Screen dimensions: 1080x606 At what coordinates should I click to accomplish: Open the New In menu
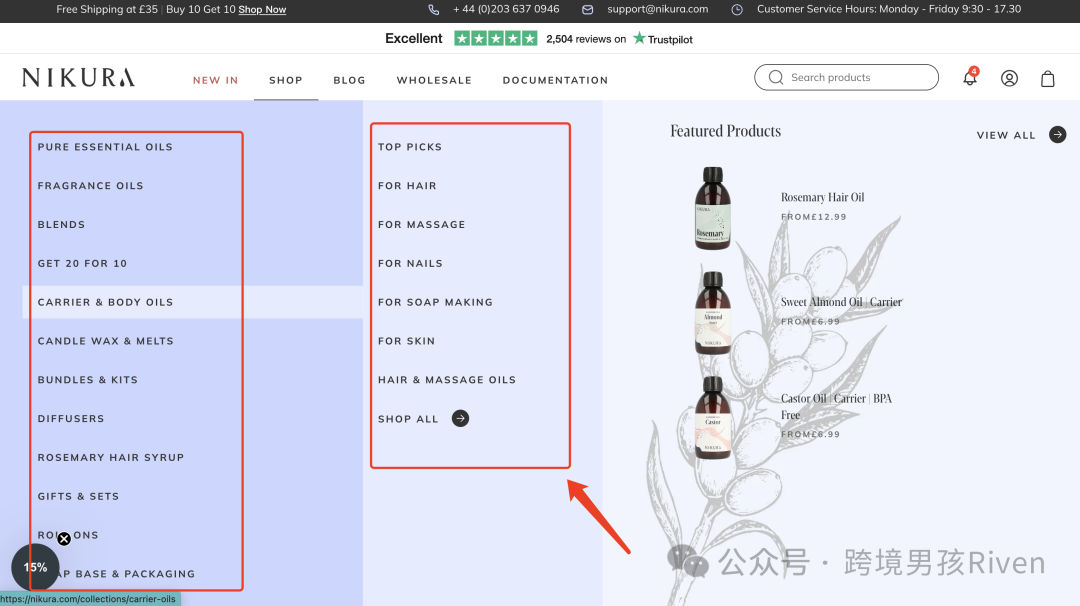coord(216,80)
